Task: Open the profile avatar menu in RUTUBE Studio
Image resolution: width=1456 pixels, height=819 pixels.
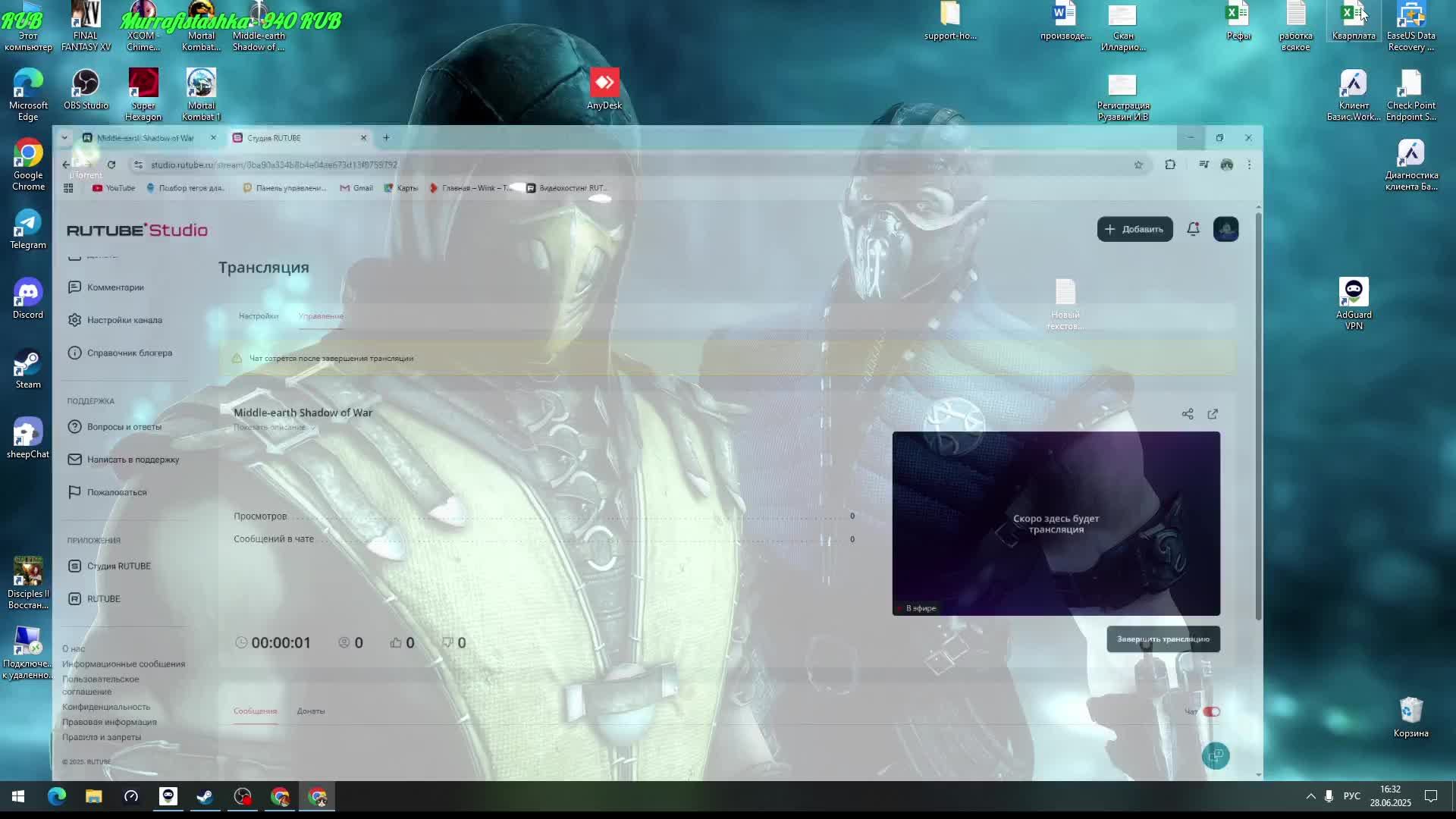Action: point(1226,229)
